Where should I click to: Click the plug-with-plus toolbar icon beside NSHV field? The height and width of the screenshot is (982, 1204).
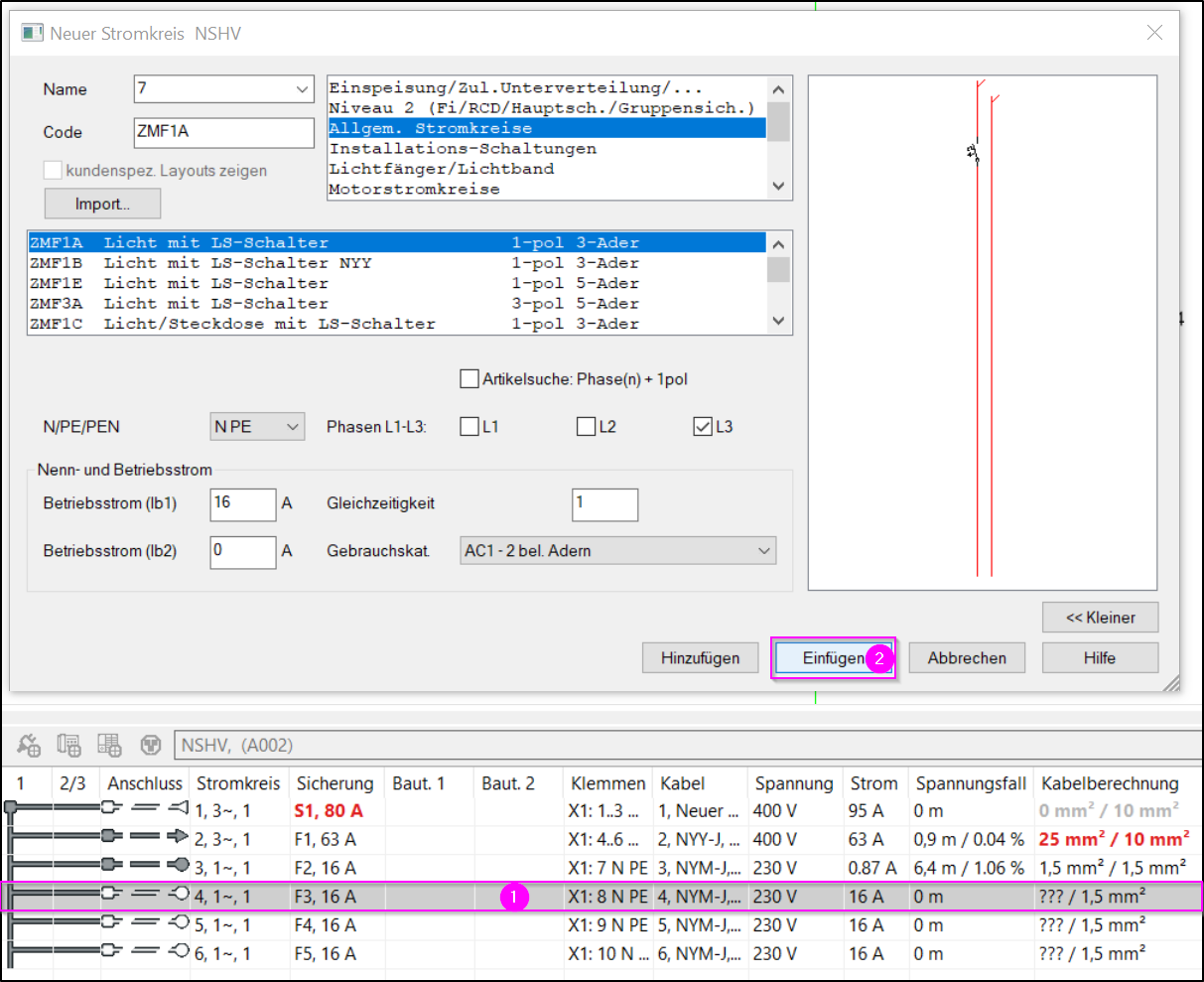29,745
